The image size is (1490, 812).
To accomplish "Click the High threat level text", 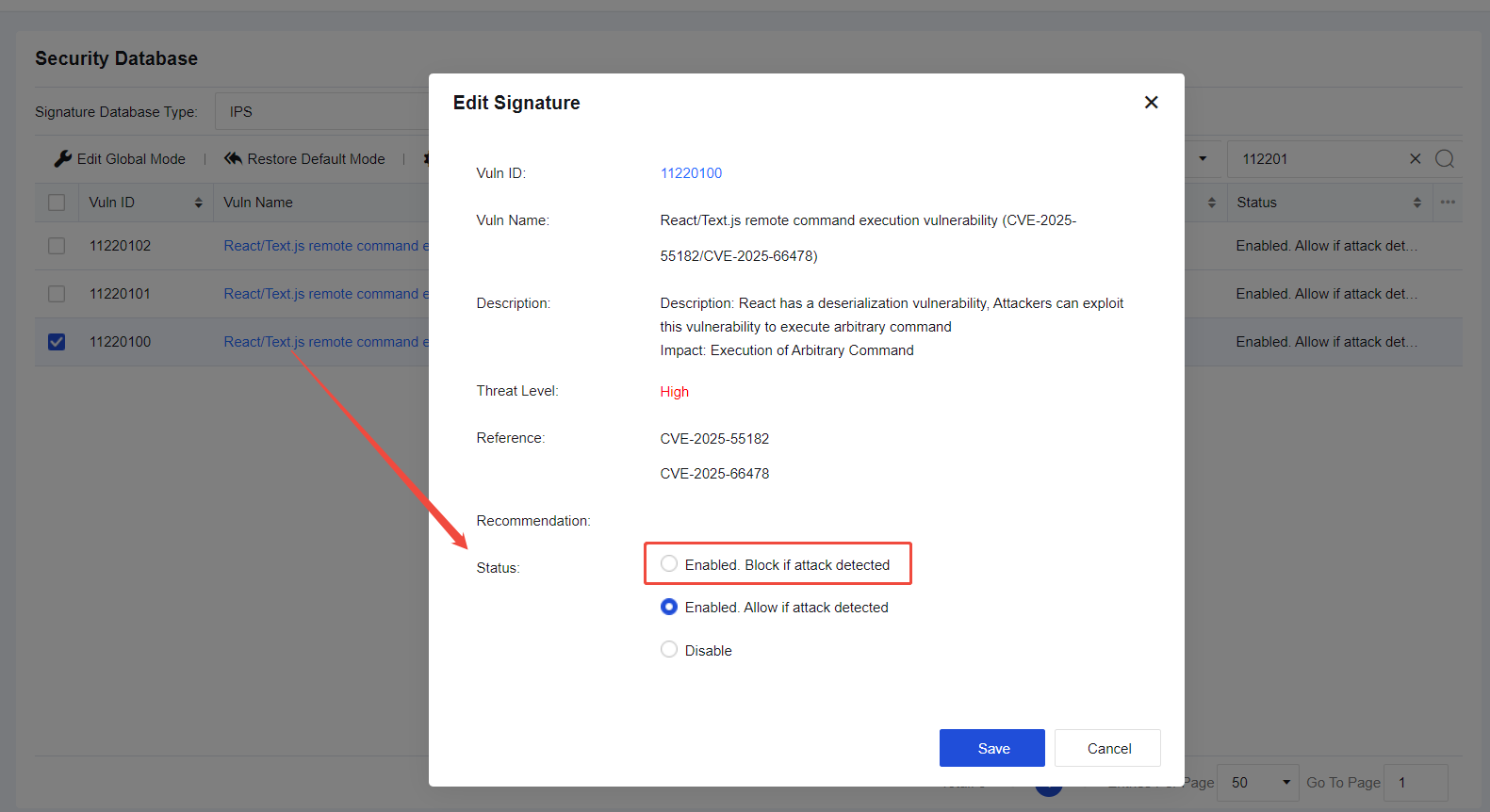I will tap(674, 392).
